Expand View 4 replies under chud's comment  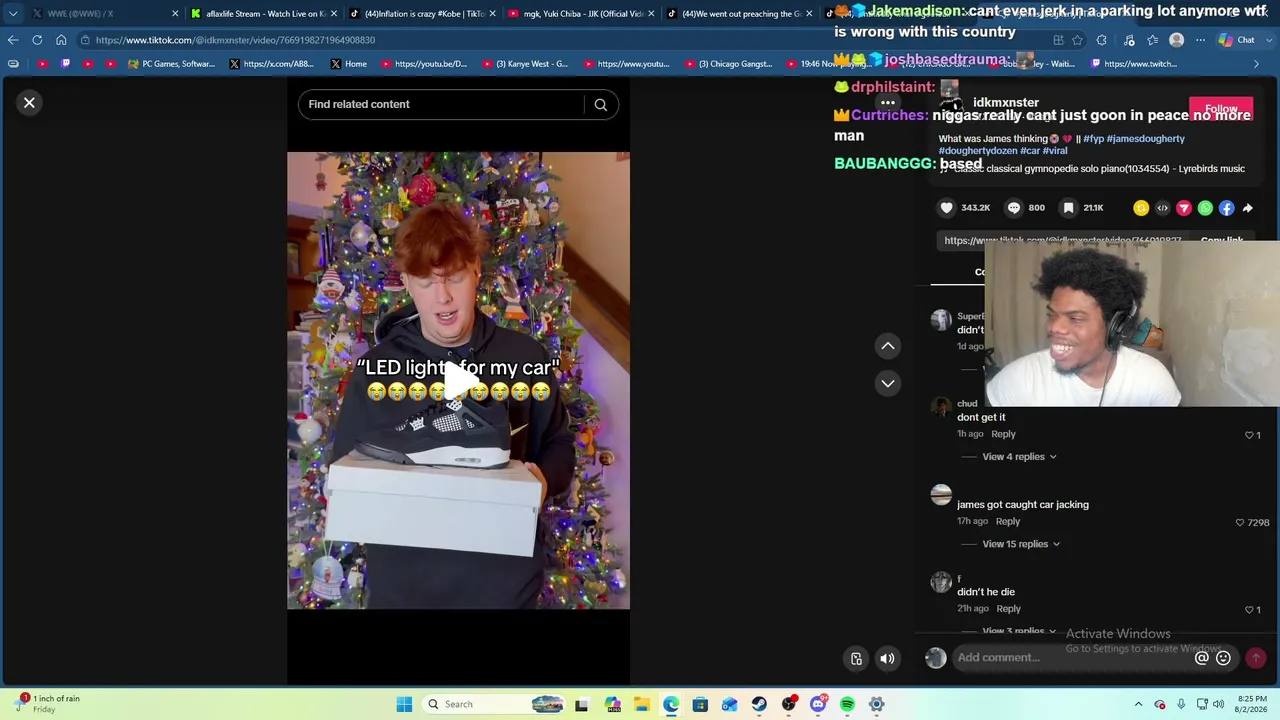coord(1019,457)
